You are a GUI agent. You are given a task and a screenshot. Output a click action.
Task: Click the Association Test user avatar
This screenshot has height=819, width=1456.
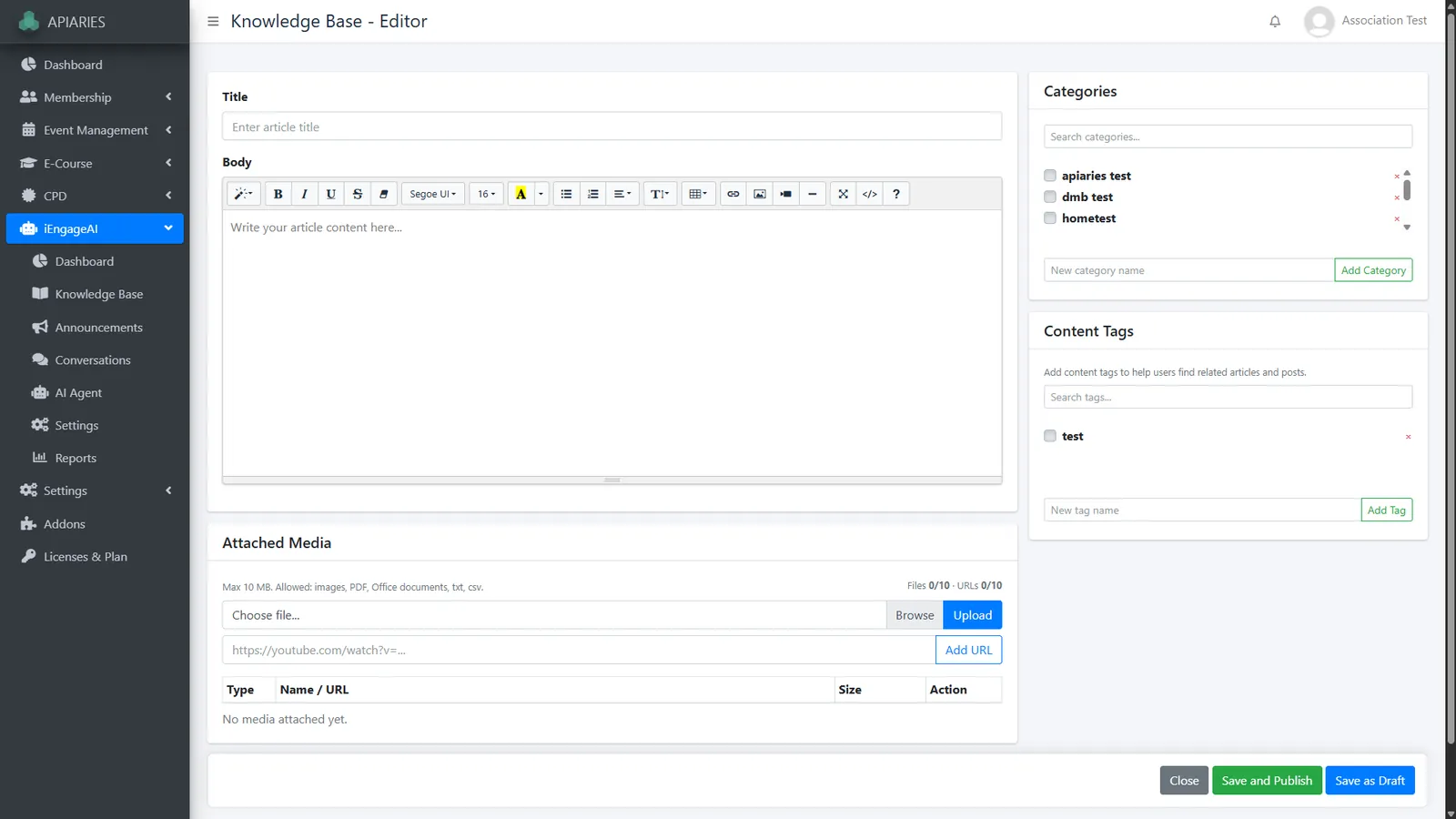tap(1319, 21)
